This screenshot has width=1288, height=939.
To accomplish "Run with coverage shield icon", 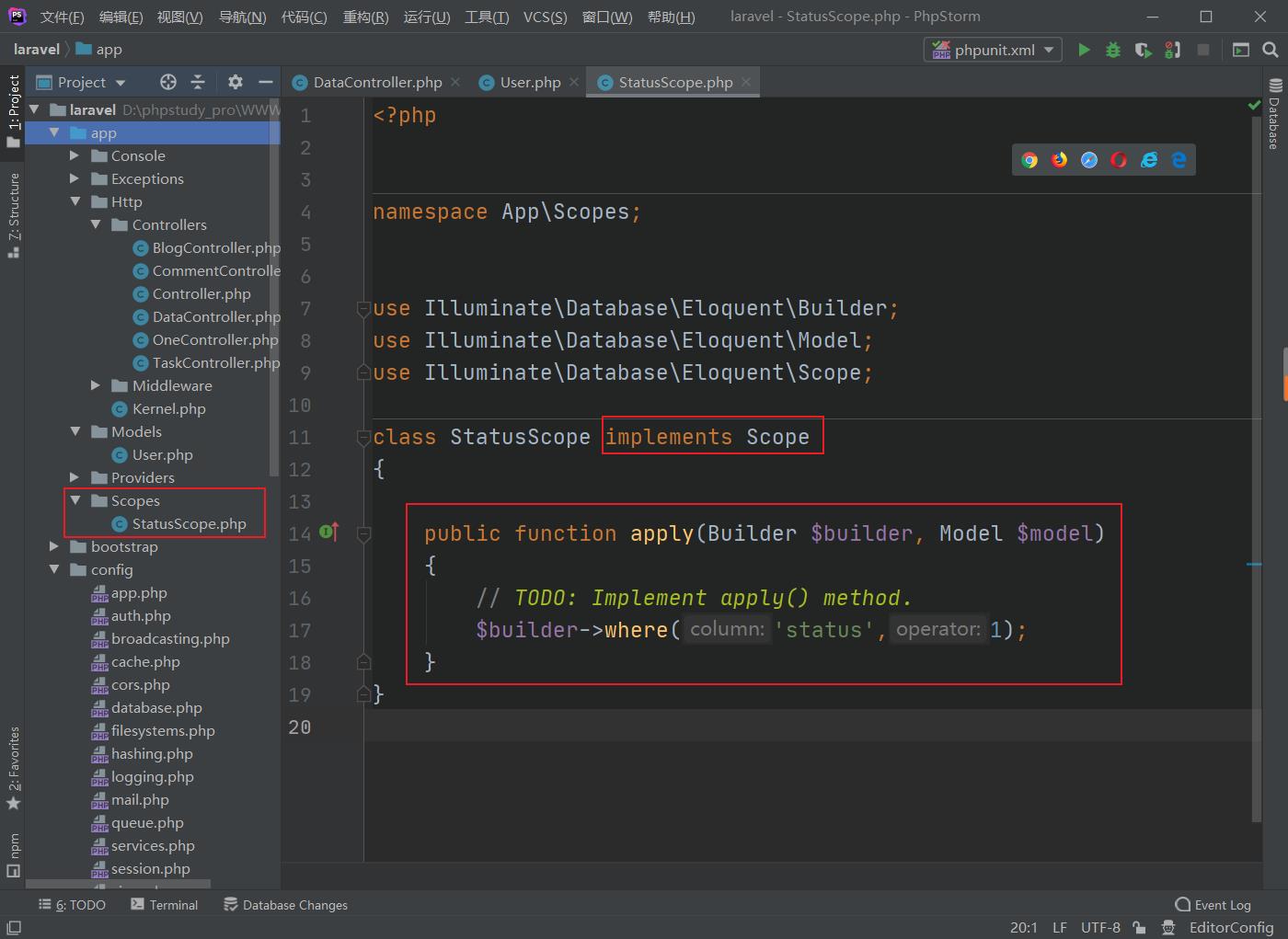I will (x=1143, y=50).
